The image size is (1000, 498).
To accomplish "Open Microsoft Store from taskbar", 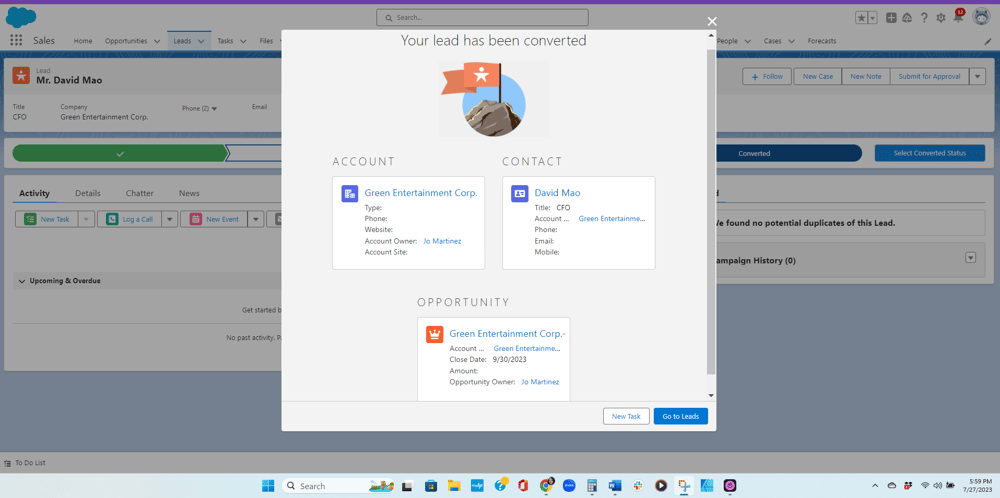I will point(430,486).
